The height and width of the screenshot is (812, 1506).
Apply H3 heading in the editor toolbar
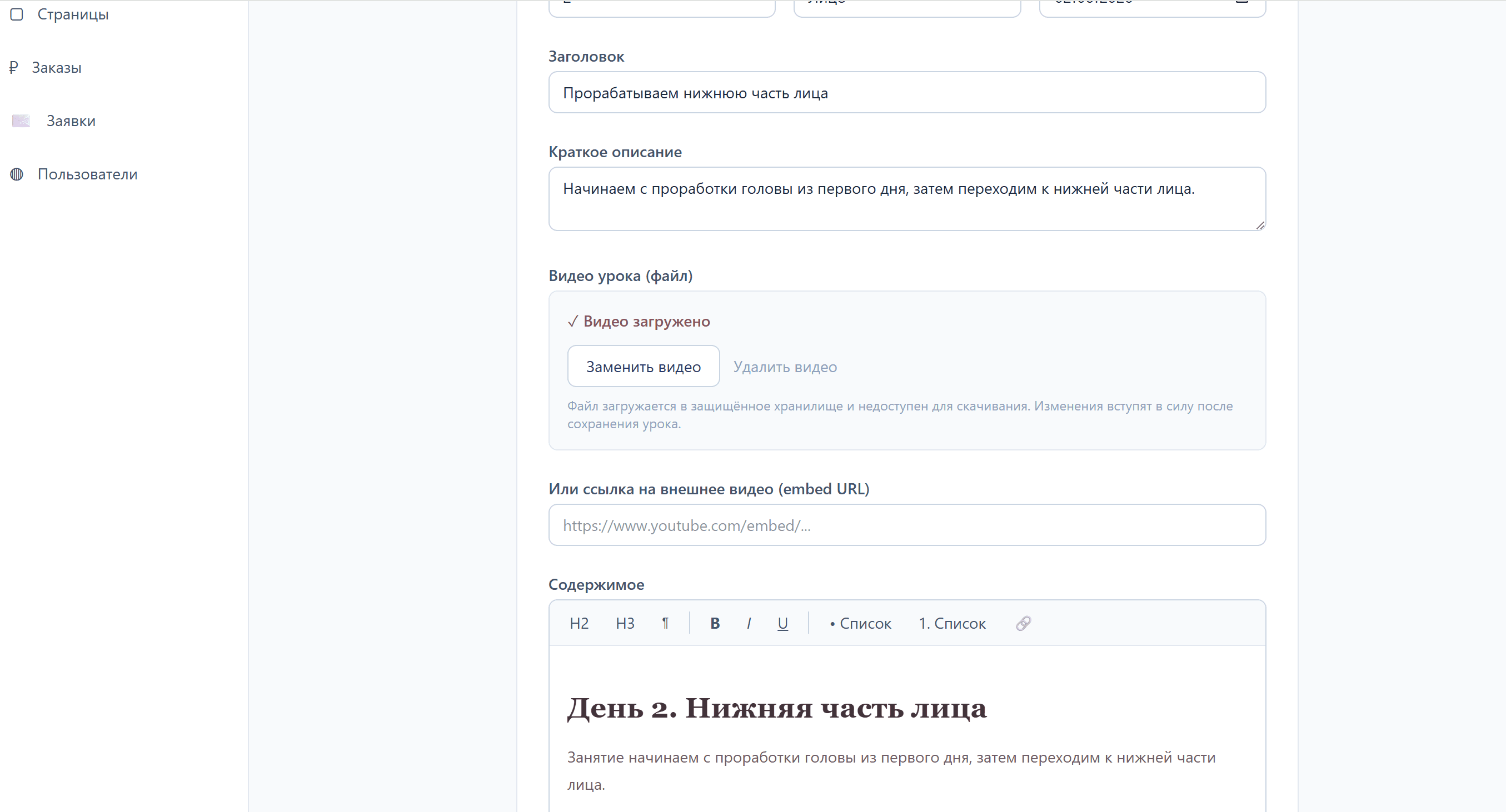tap(625, 623)
